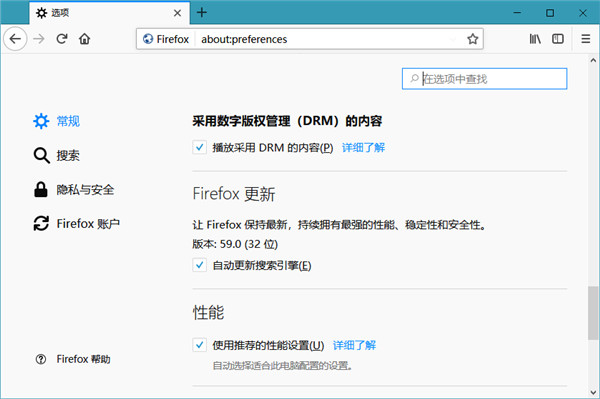Bookmark this page with the star icon

coord(473,39)
